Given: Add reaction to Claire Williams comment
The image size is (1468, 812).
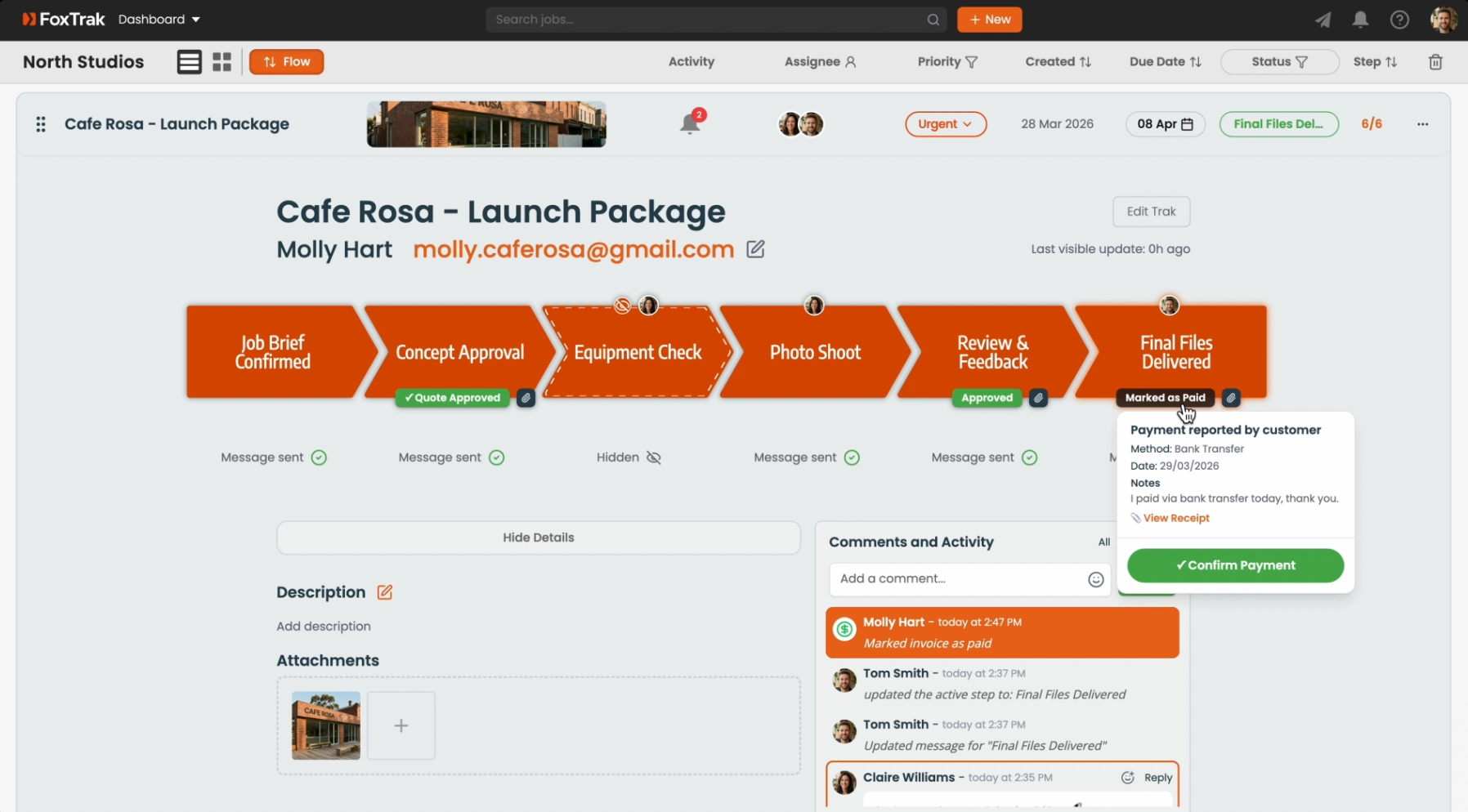Looking at the screenshot, I should (x=1128, y=778).
